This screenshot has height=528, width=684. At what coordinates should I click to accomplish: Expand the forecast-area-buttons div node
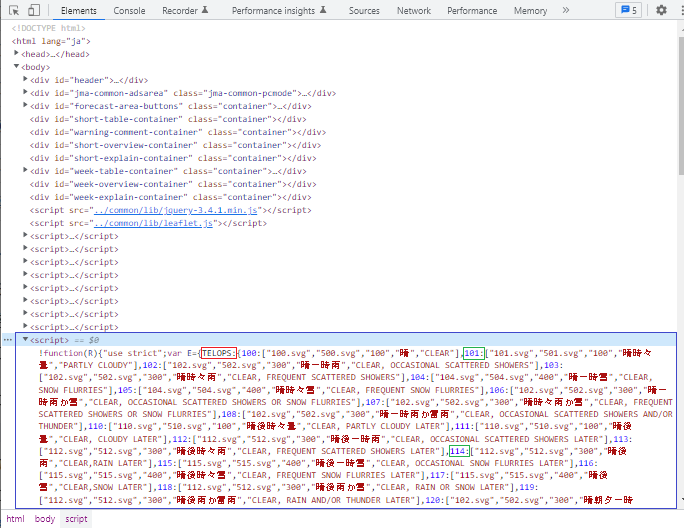25,105
